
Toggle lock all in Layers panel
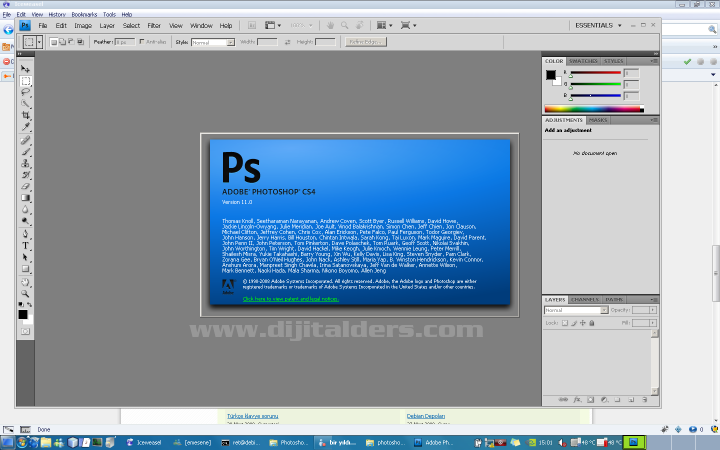[x=592, y=323]
